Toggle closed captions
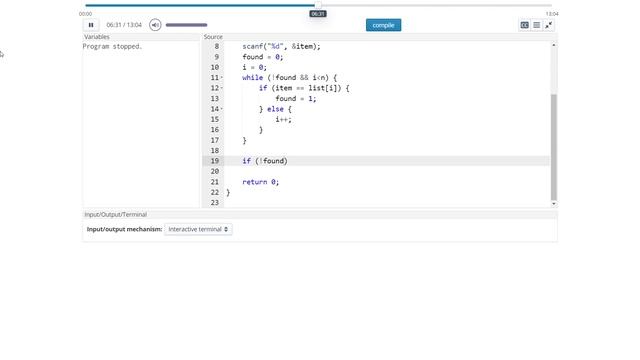The image size is (640, 360). pyautogui.click(x=524, y=25)
